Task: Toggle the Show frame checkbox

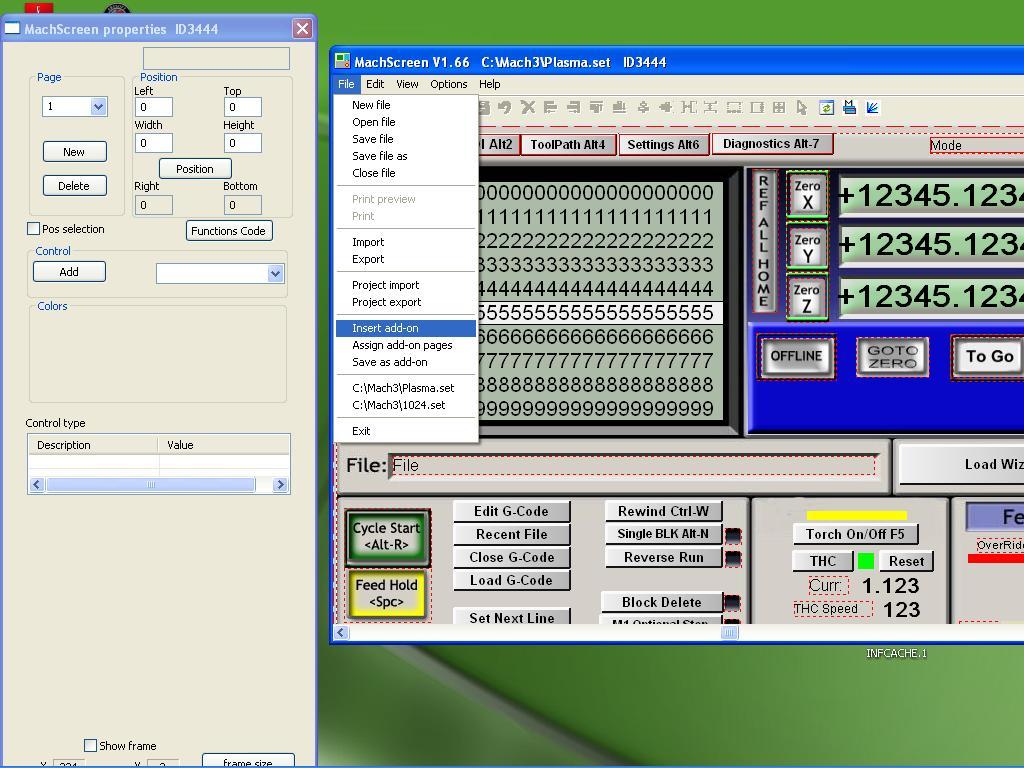Action: 91,745
